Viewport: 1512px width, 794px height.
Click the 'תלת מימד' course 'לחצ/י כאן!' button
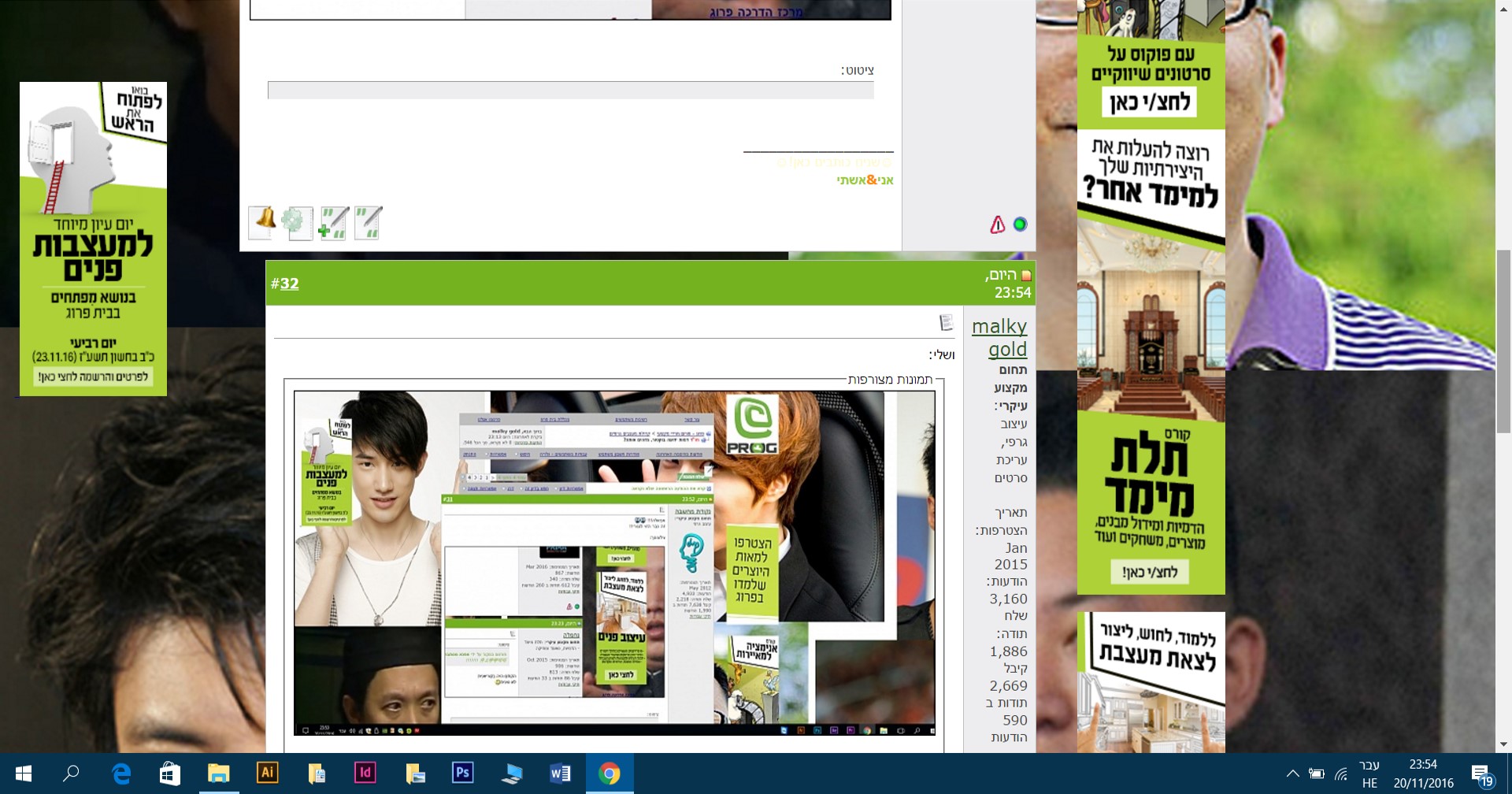click(x=1151, y=572)
